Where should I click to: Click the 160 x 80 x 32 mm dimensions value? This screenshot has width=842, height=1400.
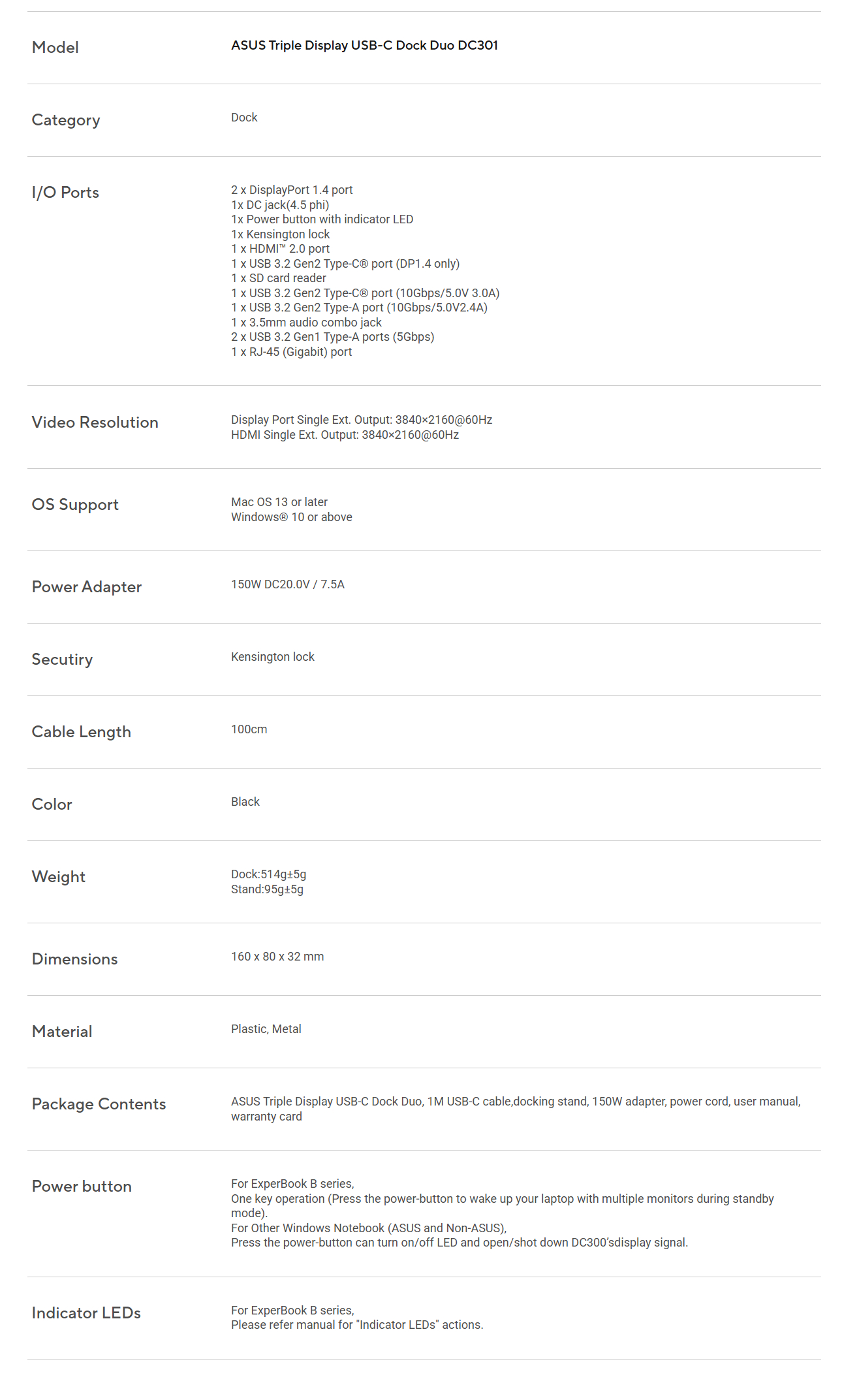277,957
